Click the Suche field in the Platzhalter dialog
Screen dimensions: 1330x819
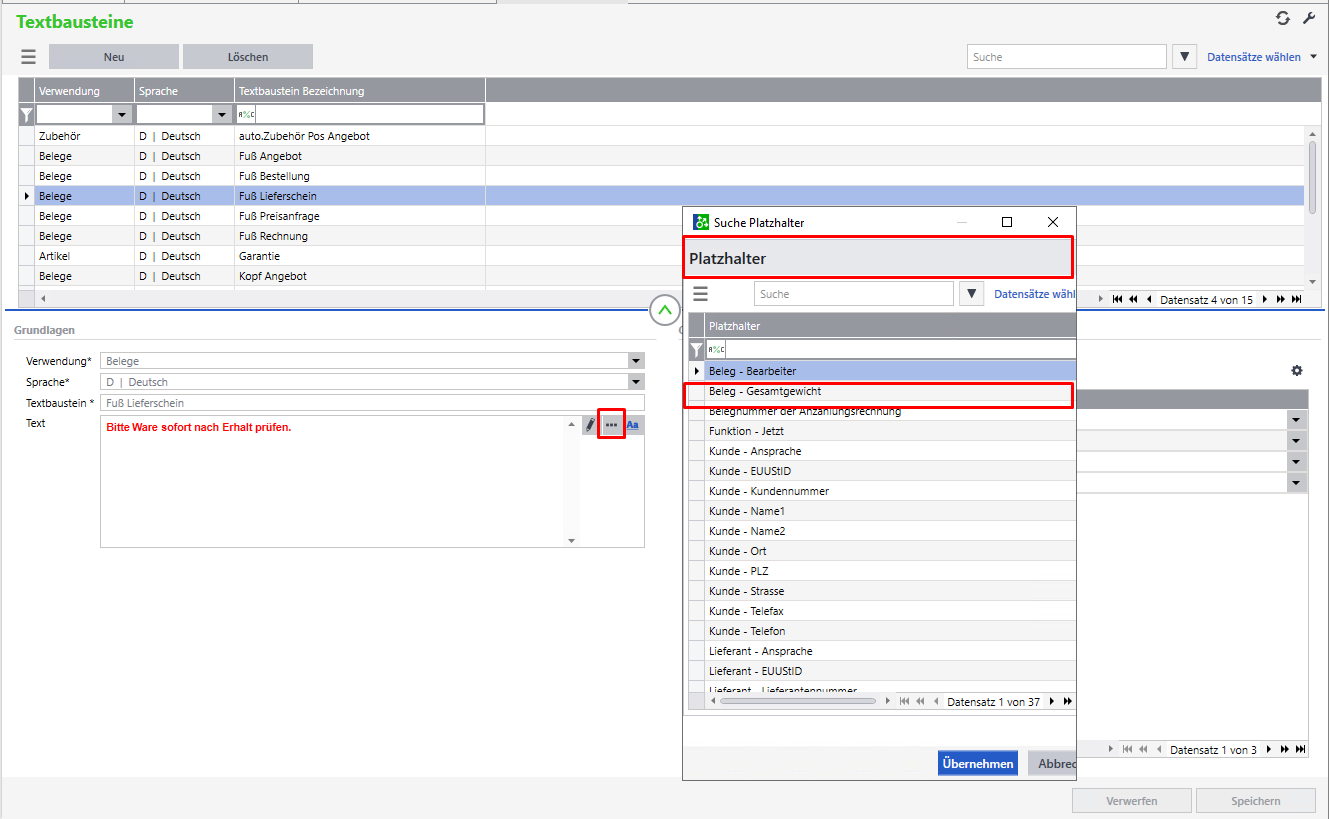coord(853,294)
